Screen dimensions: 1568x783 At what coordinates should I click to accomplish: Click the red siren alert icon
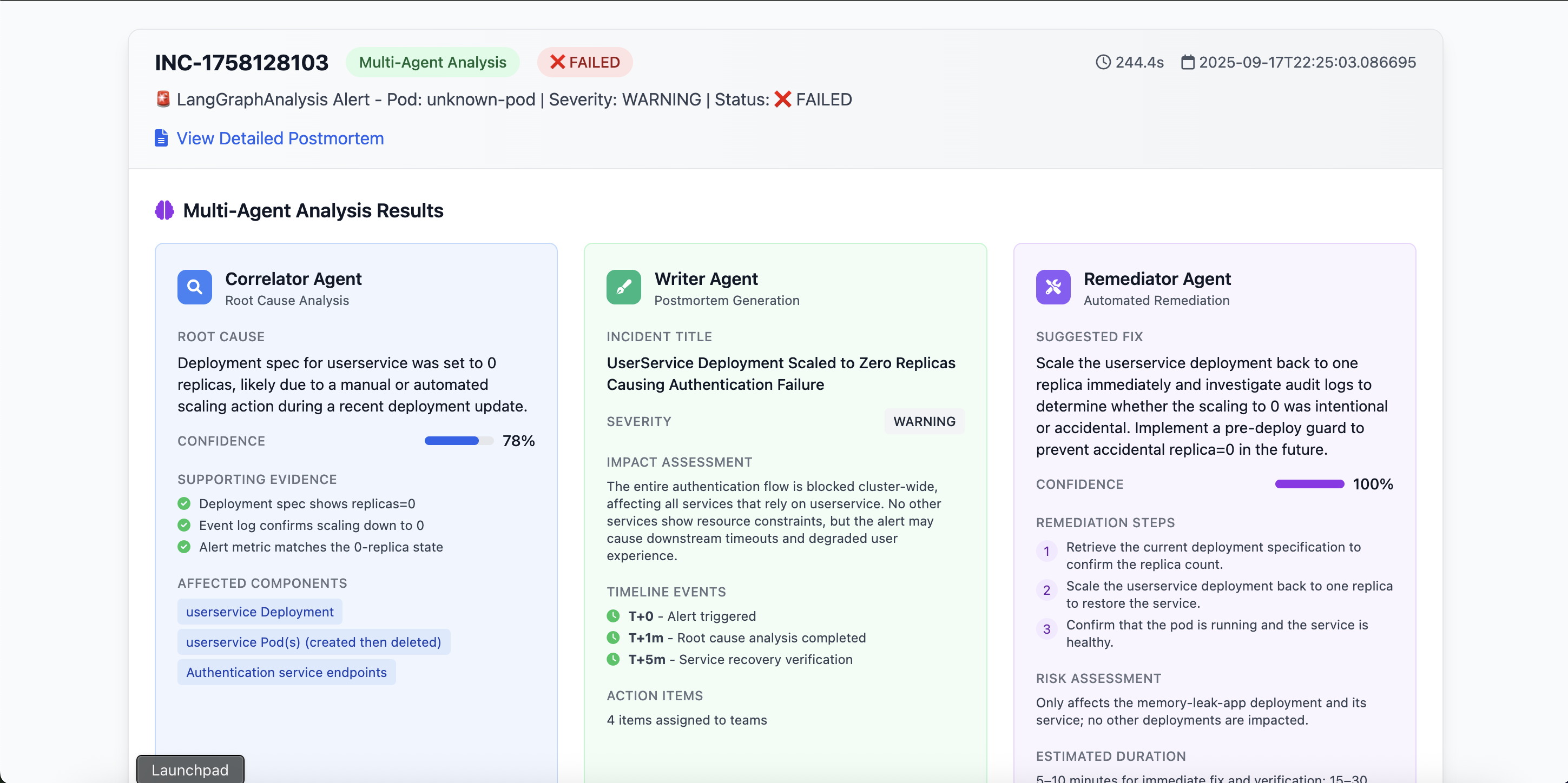pos(162,99)
